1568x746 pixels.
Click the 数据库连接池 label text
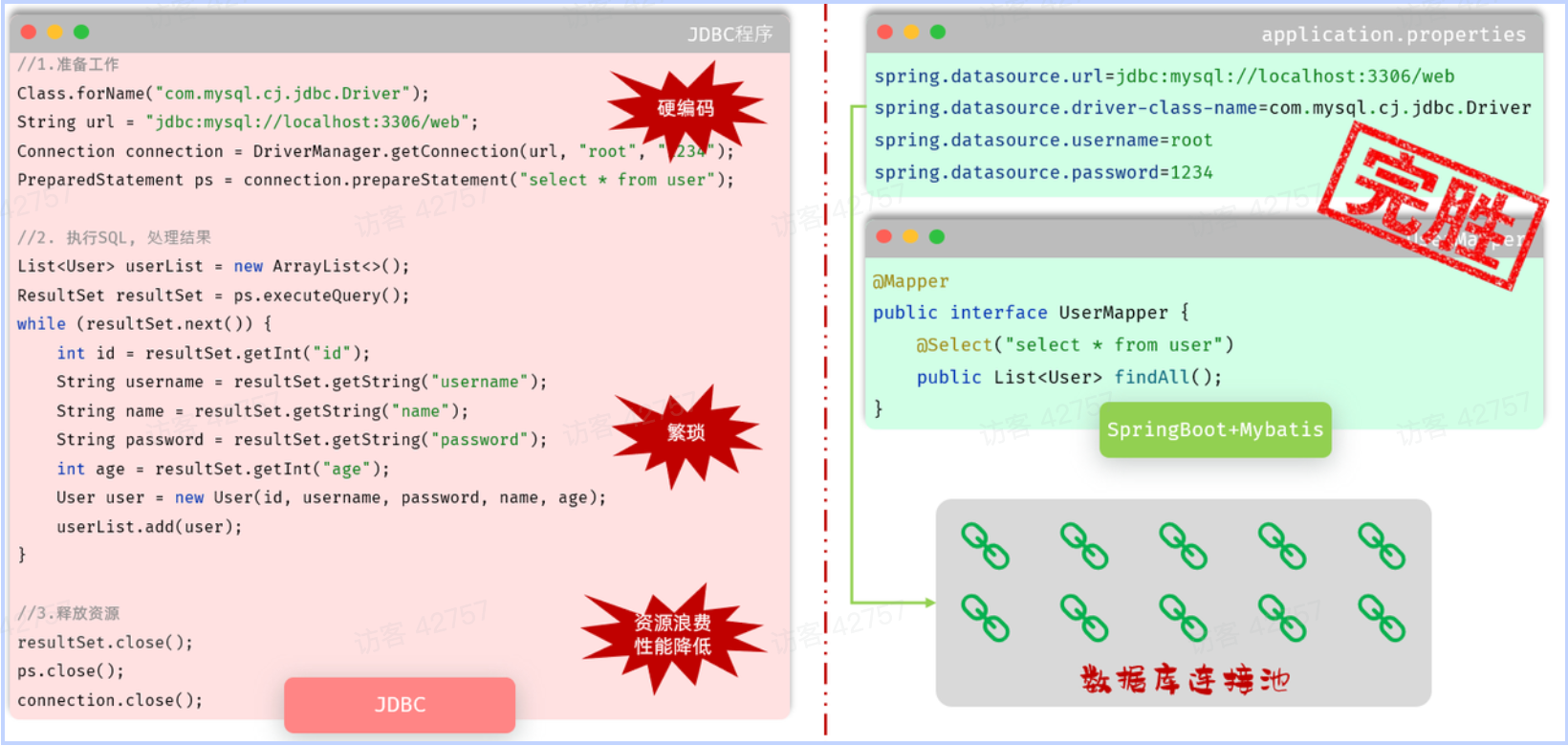pyautogui.click(x=1185, y=680)
